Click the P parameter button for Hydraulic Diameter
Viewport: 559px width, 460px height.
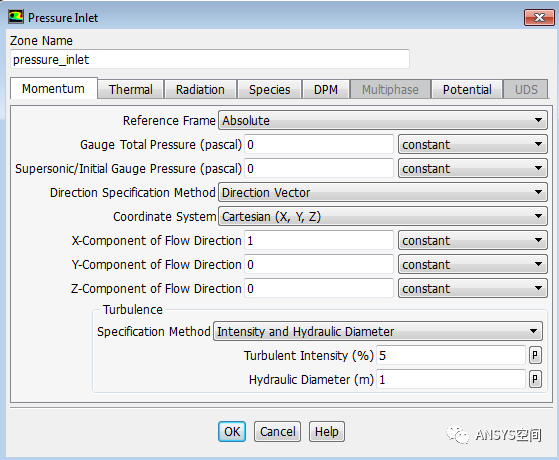[535, 379]
